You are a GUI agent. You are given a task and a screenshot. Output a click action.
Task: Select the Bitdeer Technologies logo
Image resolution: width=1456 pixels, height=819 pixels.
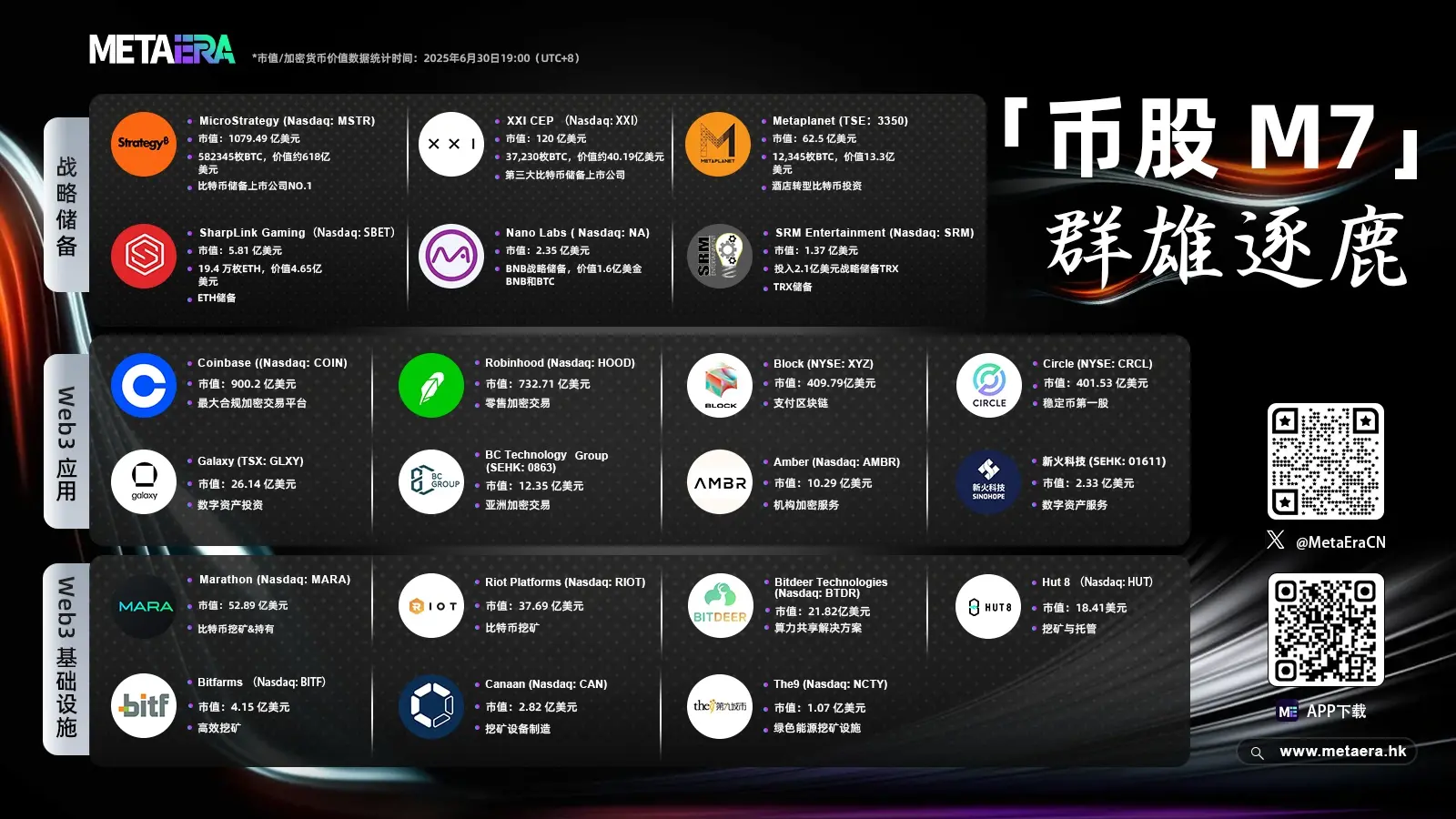719,603
